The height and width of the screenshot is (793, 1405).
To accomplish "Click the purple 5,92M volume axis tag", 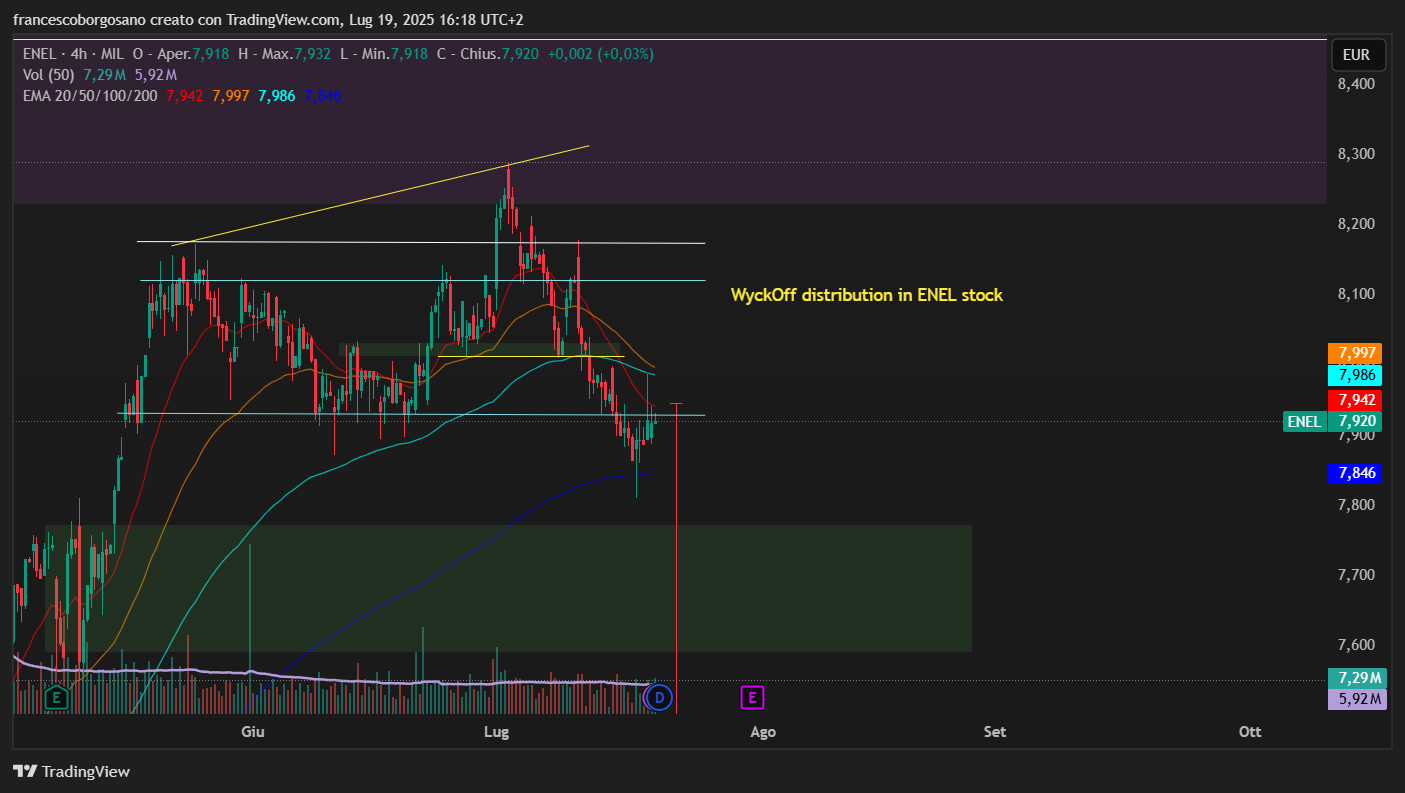I will pyautogui.click(x=1357, y=698).
